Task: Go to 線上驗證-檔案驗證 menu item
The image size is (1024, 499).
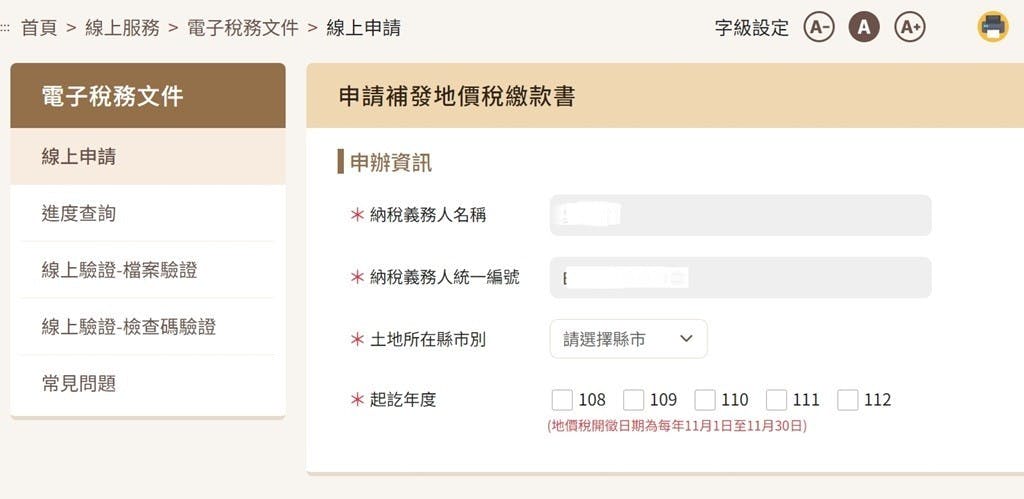Action: [148, 270]
